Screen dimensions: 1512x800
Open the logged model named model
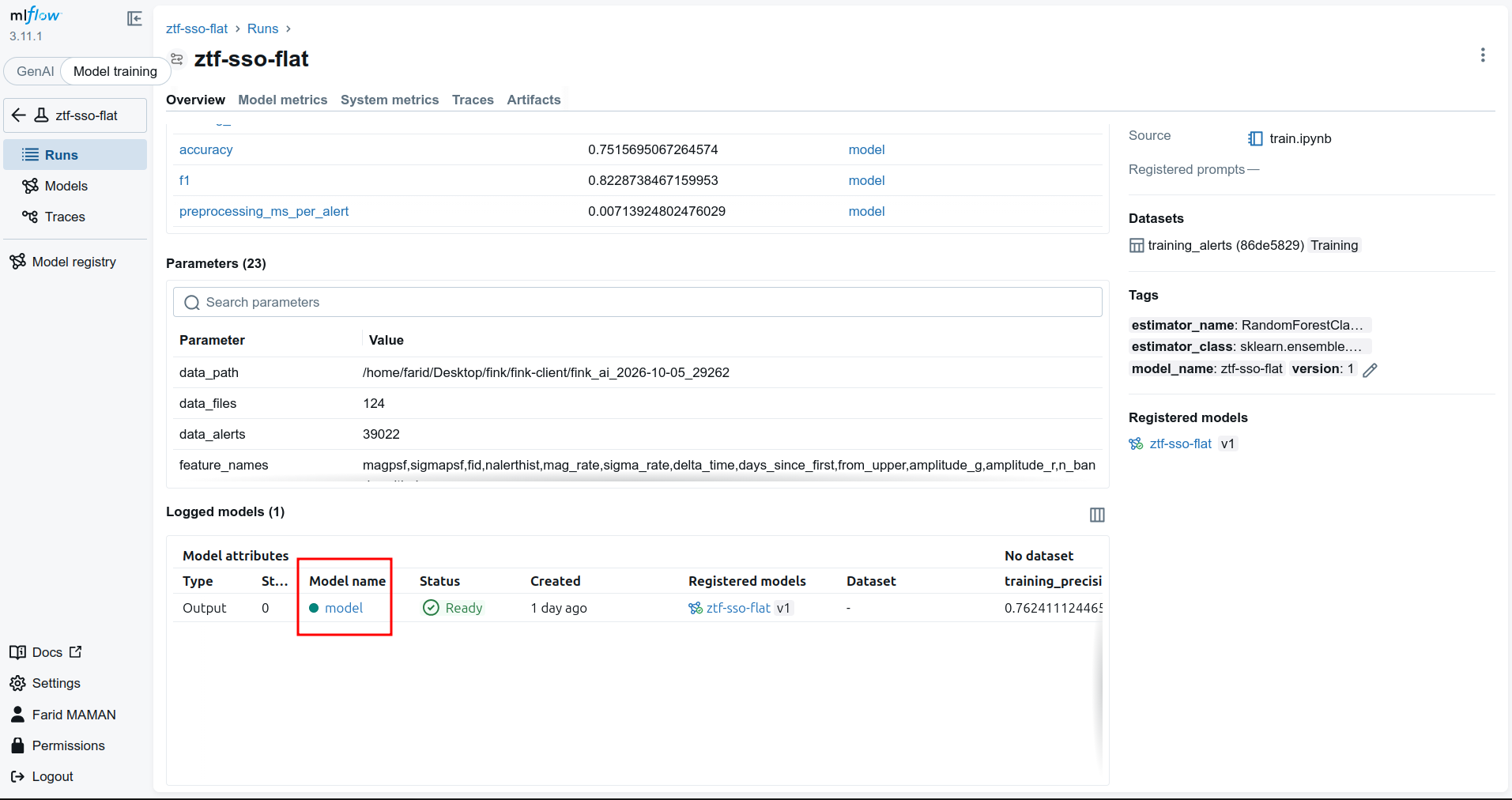point(344,608)
